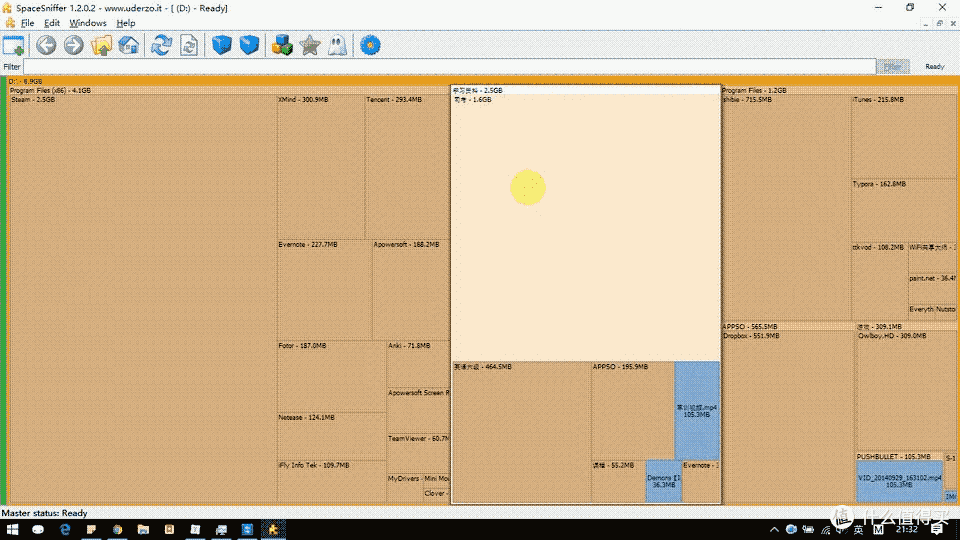Toggle the ghost free space icon
This screenshot has width=960, height=540.
pos(338,45)
